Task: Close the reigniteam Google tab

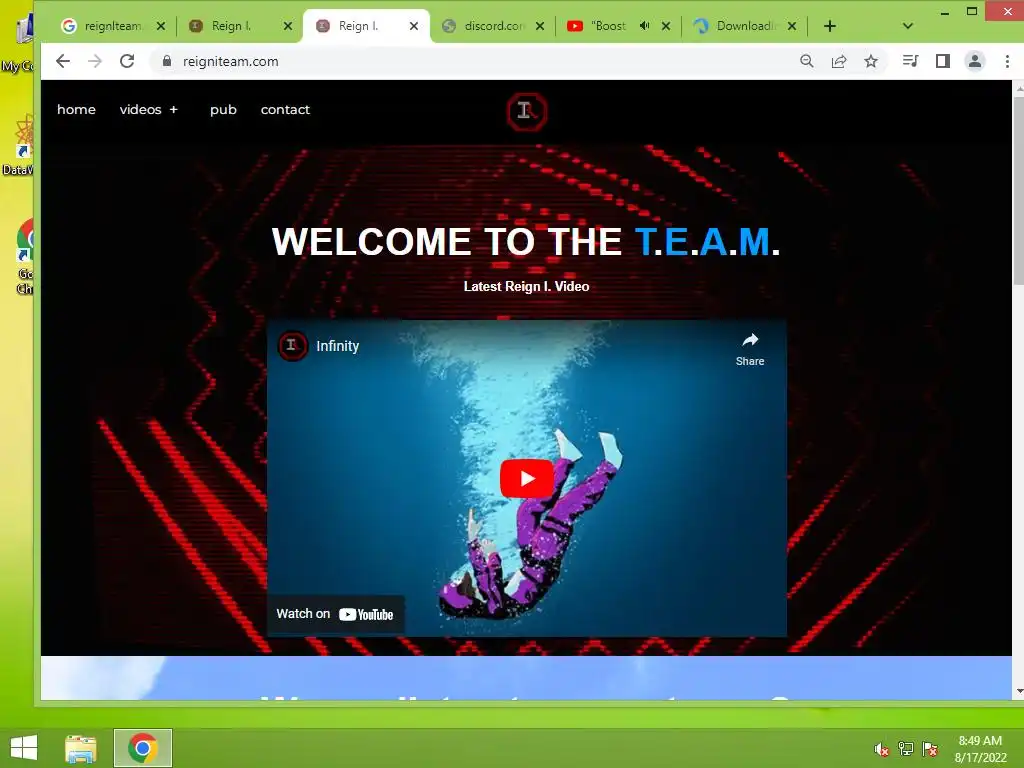Action: (x=161, y=26)
